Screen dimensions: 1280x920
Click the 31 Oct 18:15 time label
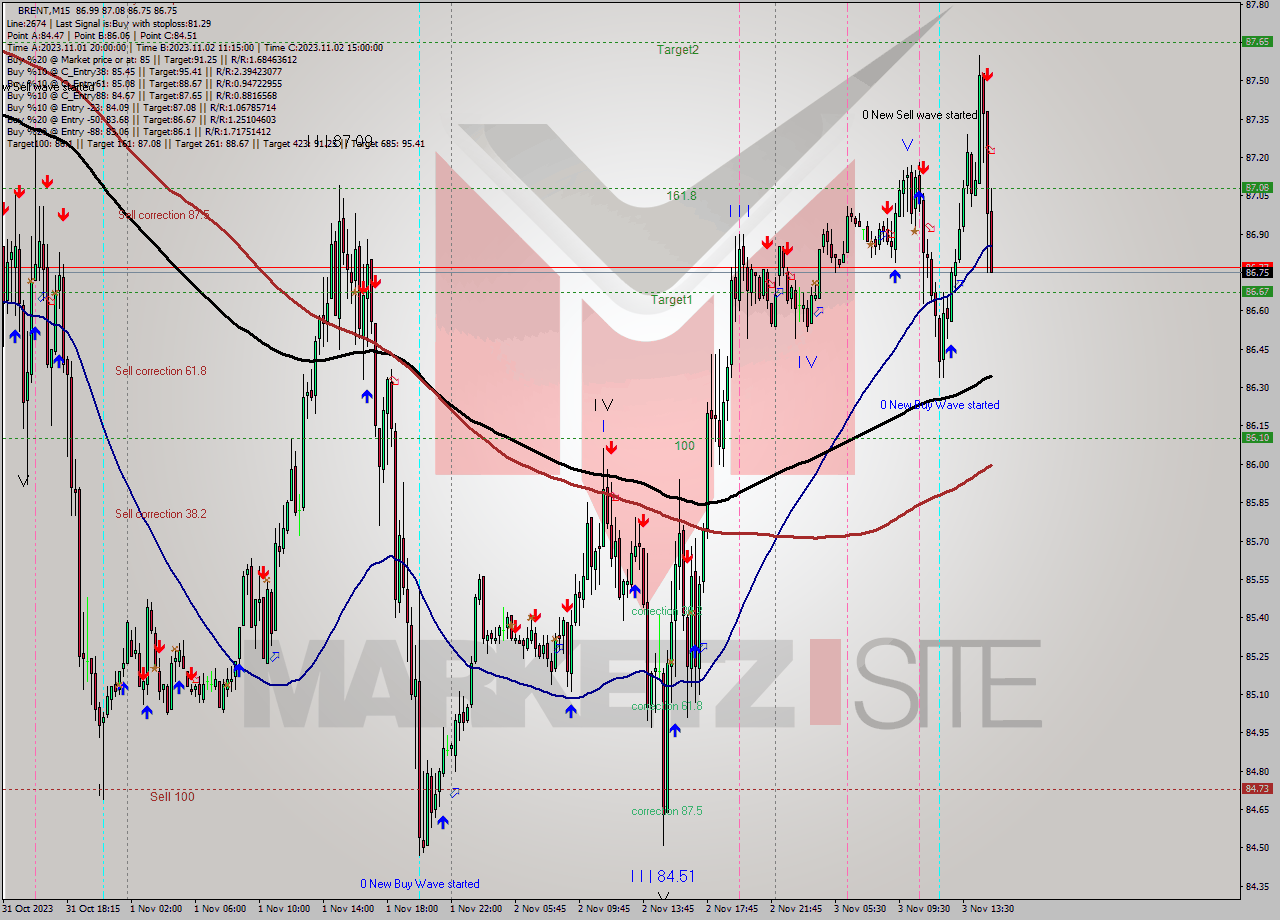coord(93,909)
